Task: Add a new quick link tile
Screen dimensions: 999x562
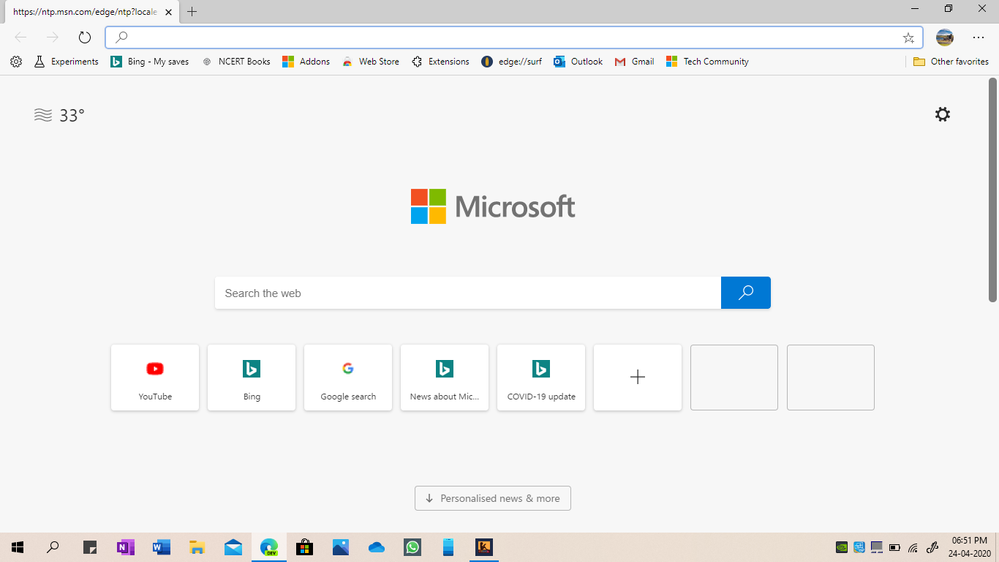Action: point(637,378)
